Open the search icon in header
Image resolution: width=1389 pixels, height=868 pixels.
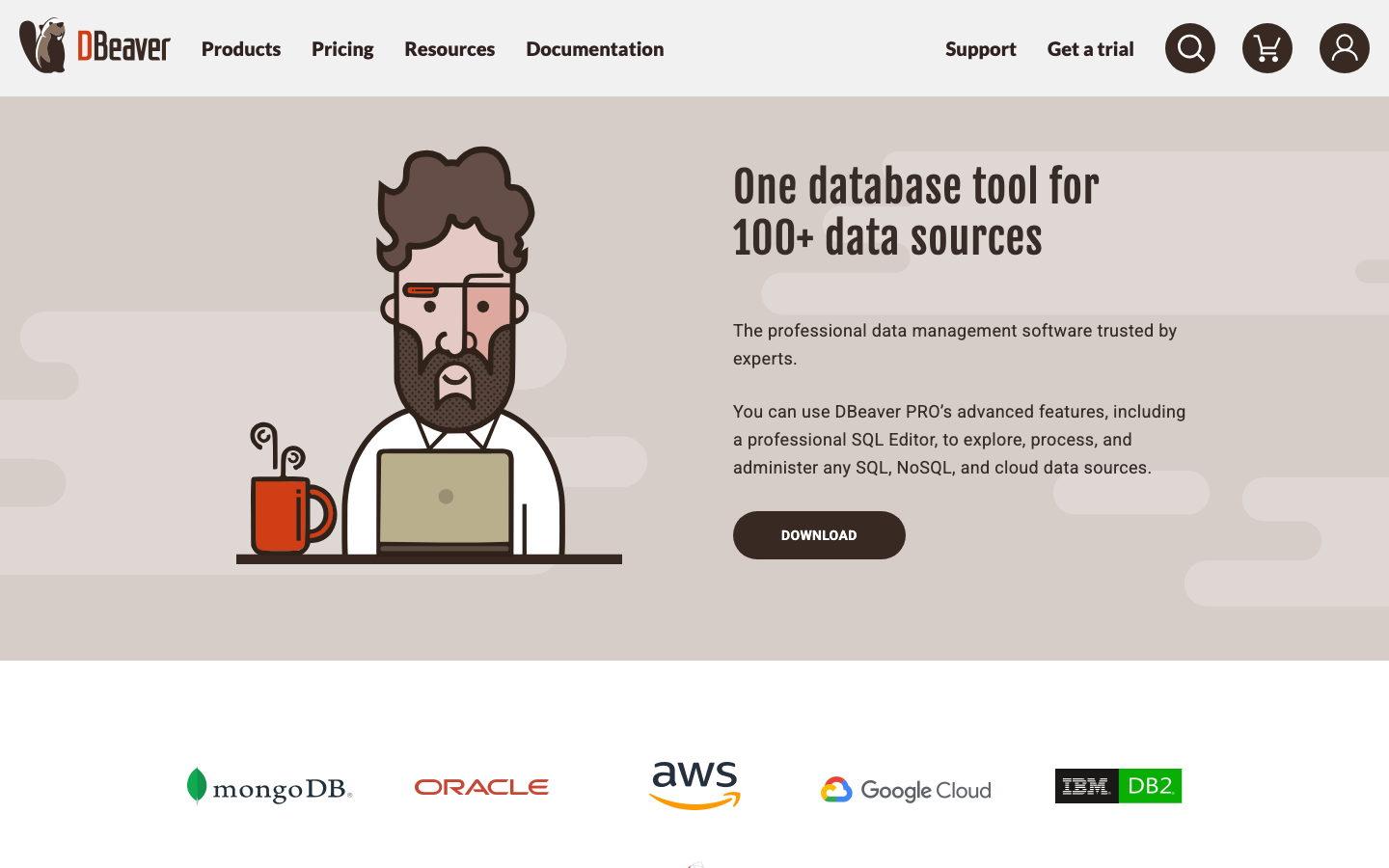1189,48
